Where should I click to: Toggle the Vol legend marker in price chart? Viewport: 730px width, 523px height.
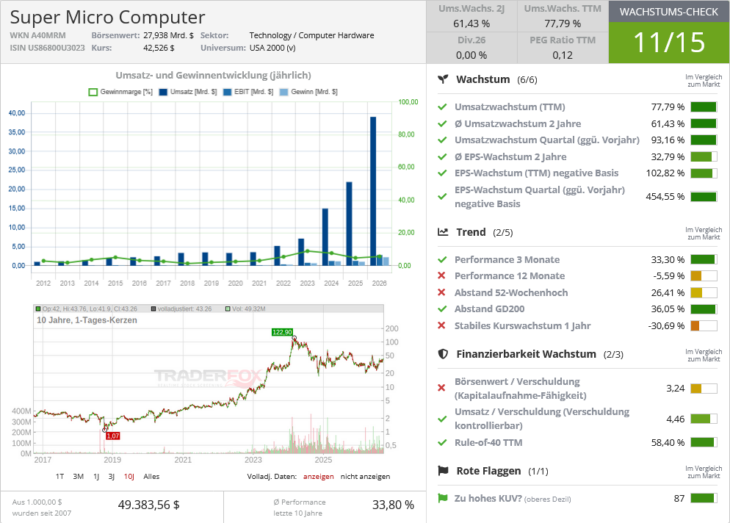(x=228, y=309)
